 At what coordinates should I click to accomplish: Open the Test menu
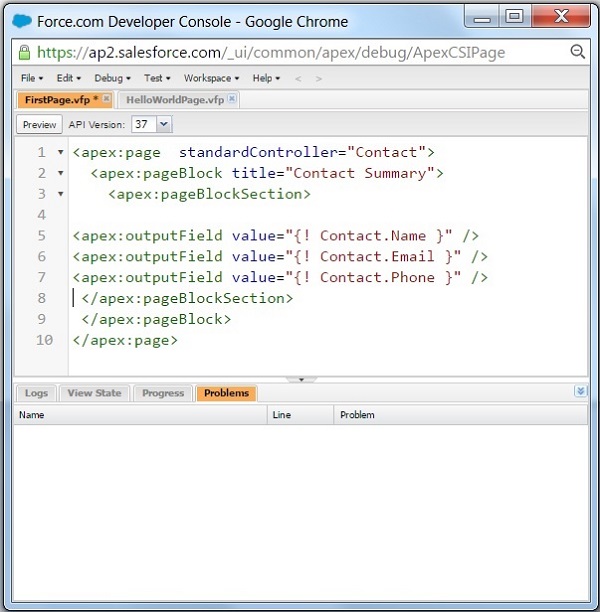pos(157,78)
